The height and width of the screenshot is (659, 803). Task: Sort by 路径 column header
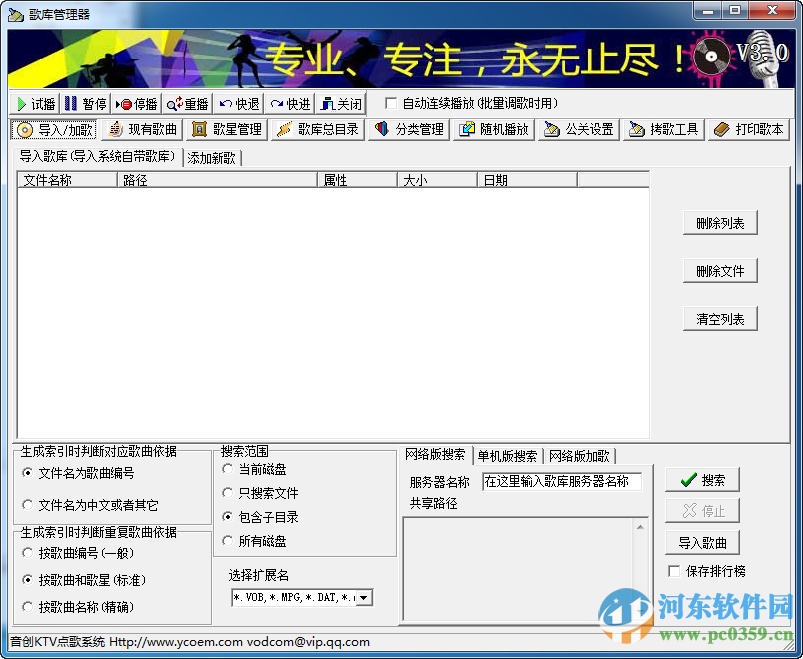click(x=218, y=180)
